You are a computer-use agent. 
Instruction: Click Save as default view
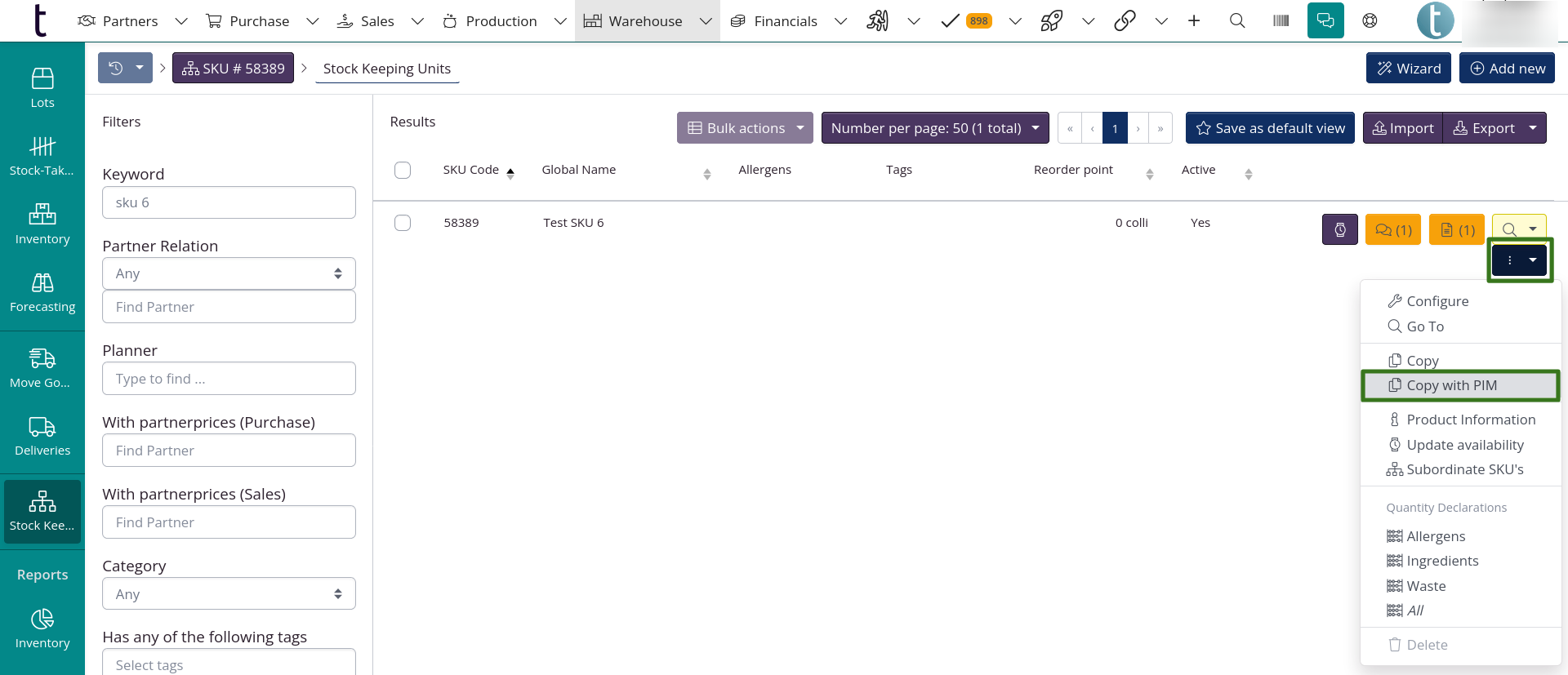1270,128
